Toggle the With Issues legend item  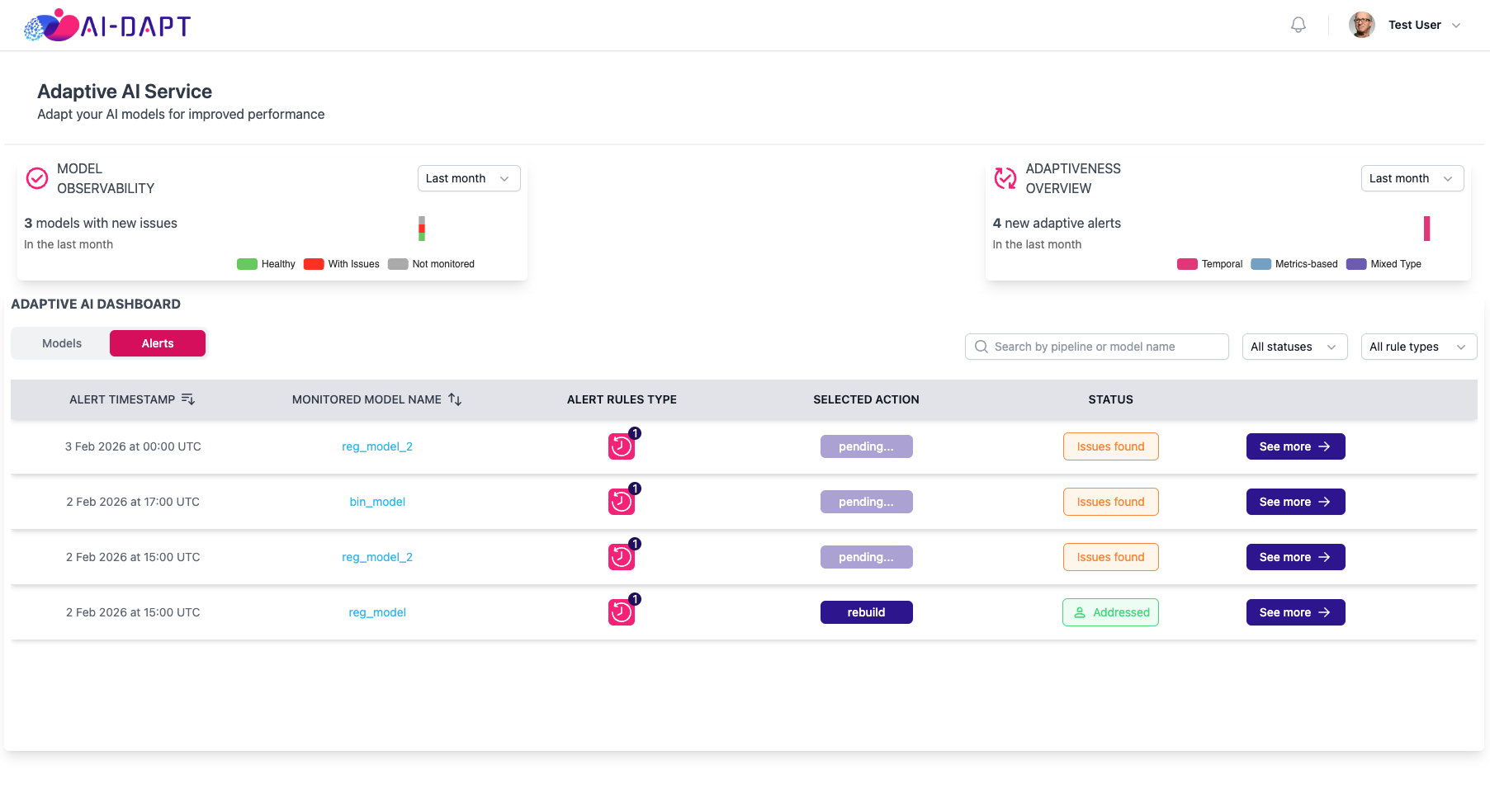(342, 264)
